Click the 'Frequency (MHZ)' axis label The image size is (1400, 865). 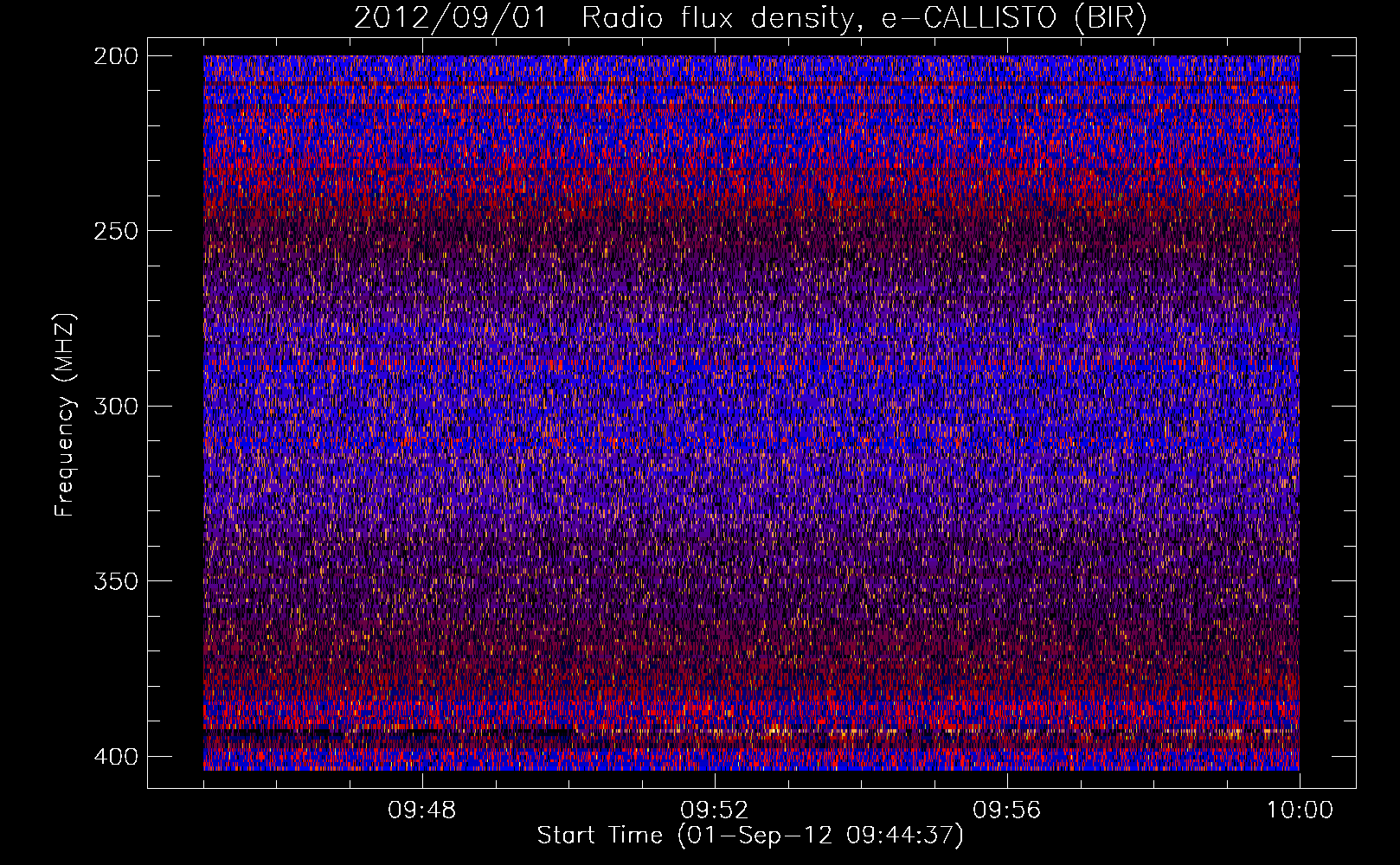65,415
